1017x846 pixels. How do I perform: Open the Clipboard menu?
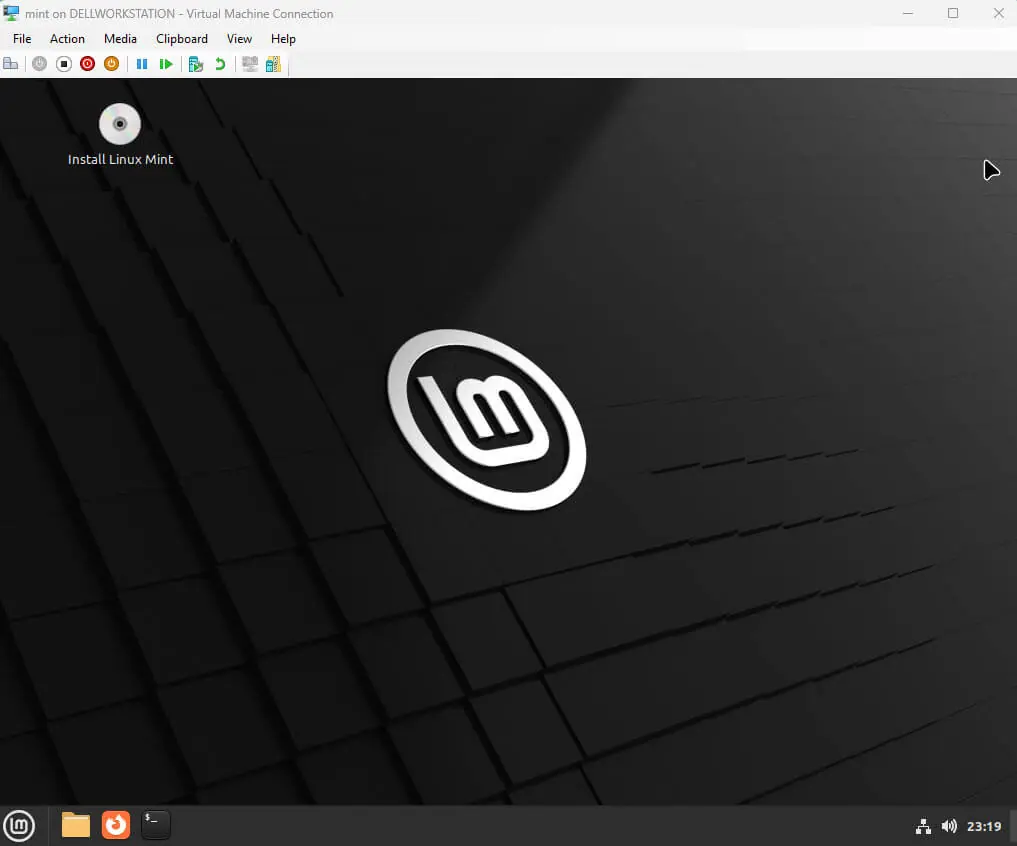tap(182, 39)
